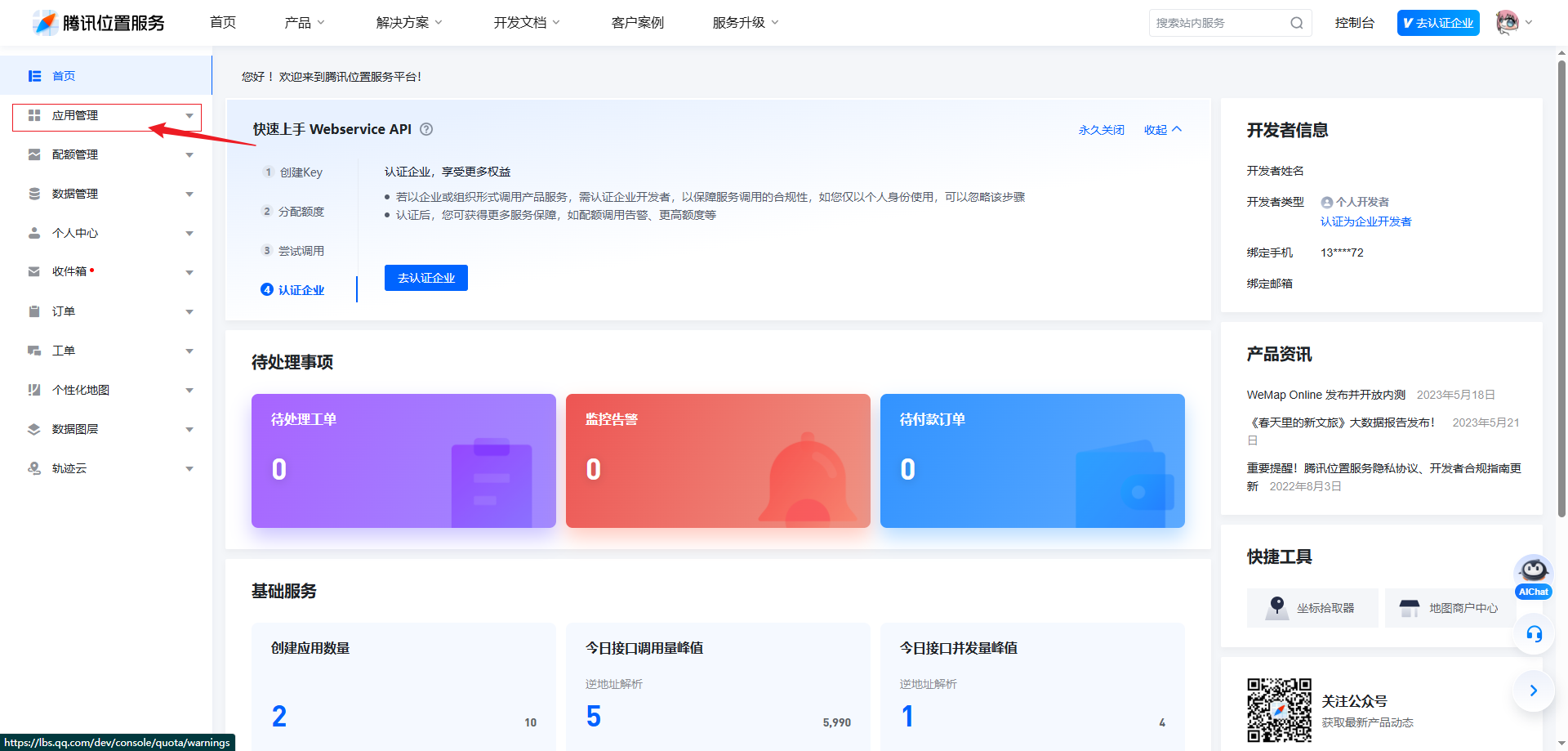Screen dimensions: 1568x751
Task: Click the 今日接口并发量峰值 card
Action: click(x=1032, y=686)
